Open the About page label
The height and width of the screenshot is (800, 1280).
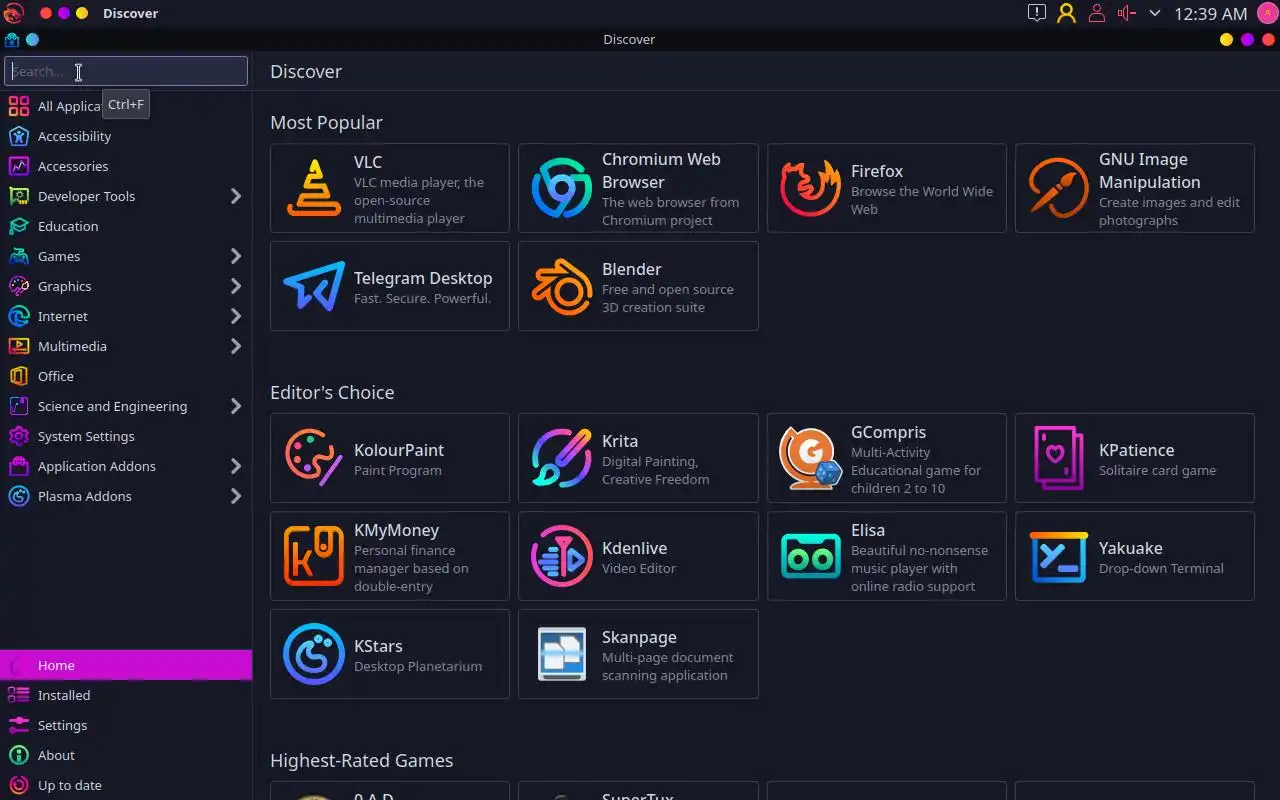click(56, 755)
